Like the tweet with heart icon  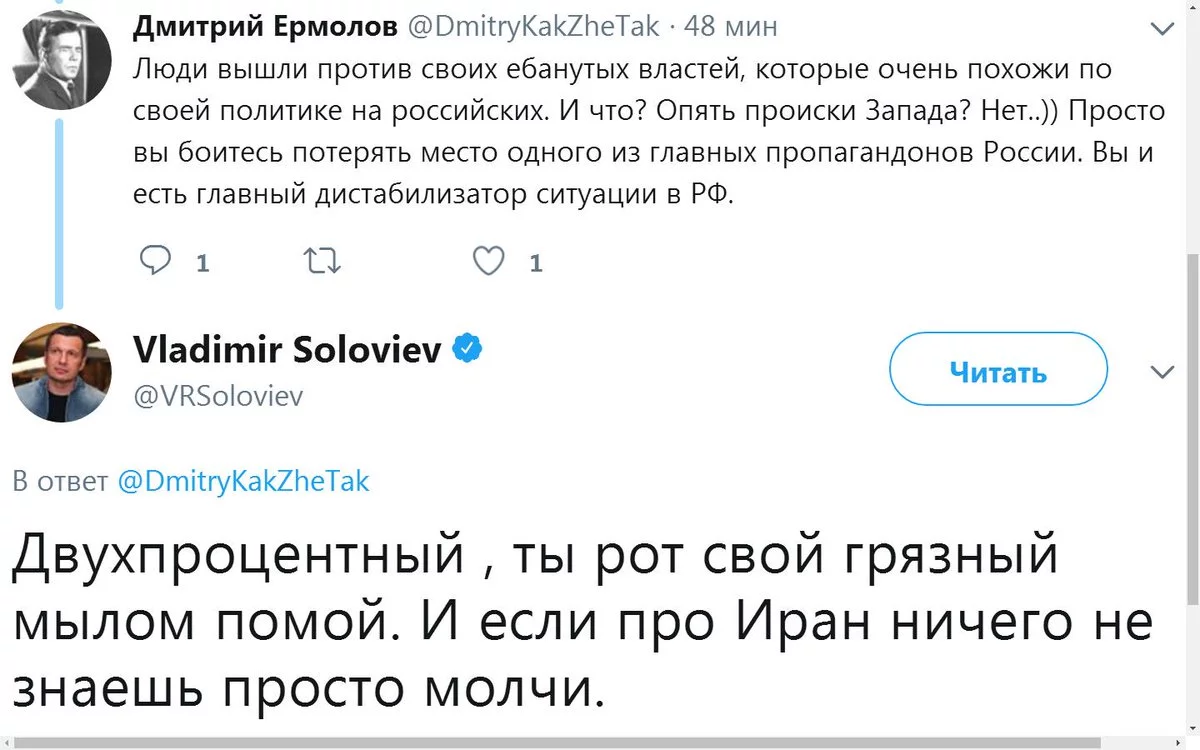488,262
